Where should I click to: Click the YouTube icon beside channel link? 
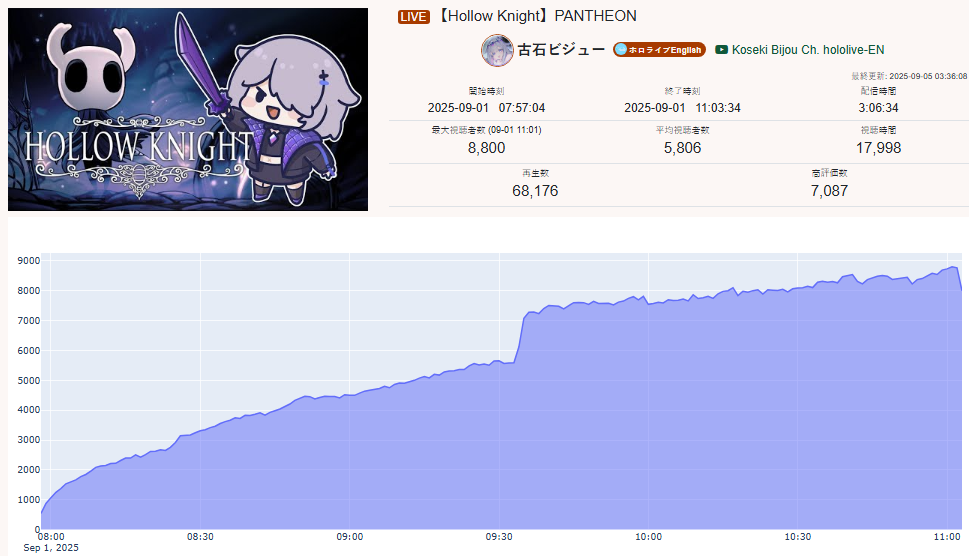pyautogui.click(x=721, y=50)
